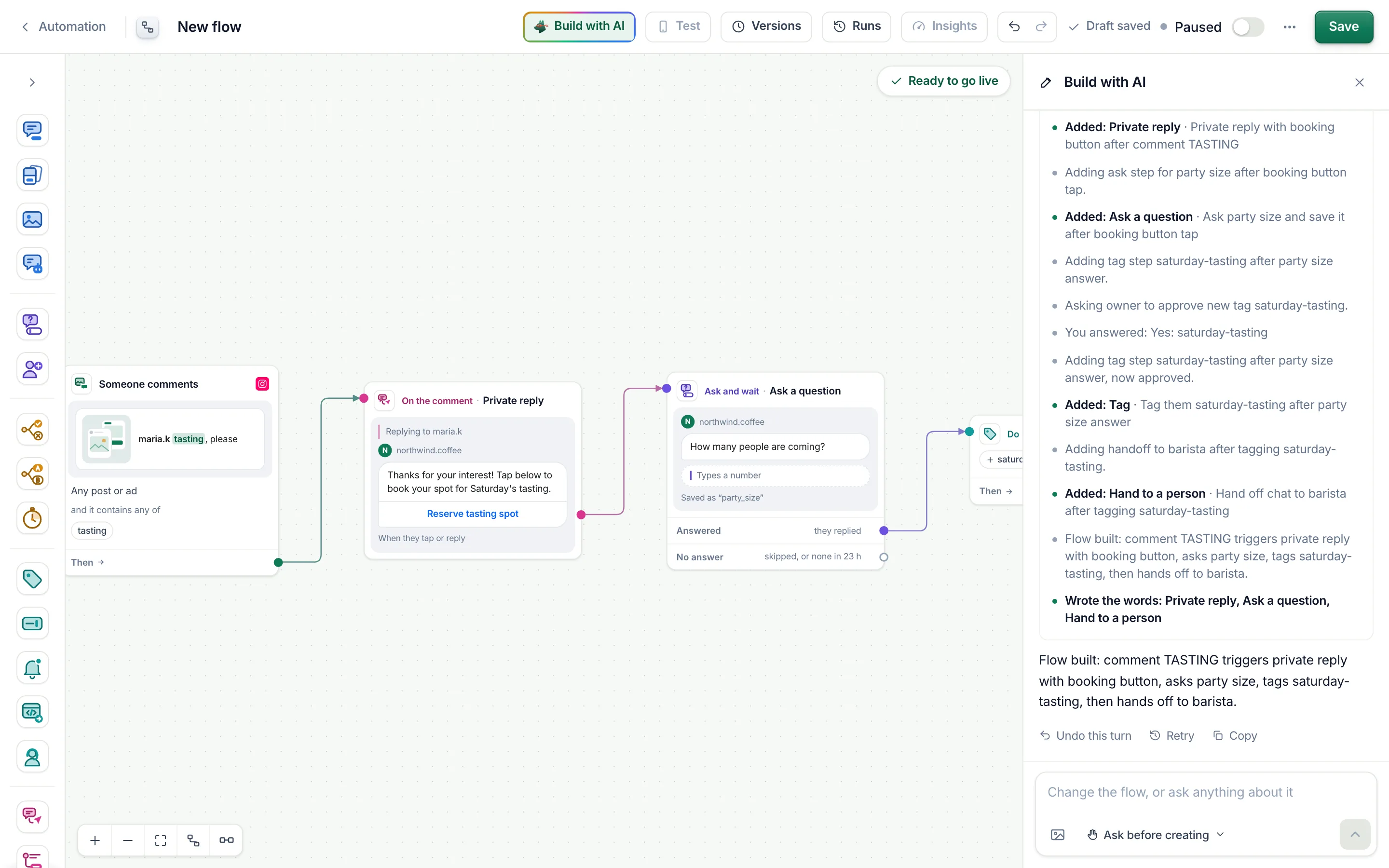Image resolution: width=1389 pixels, height=868 pixels.
Task: Open the Runs tab
Action: tap(857, 27)
